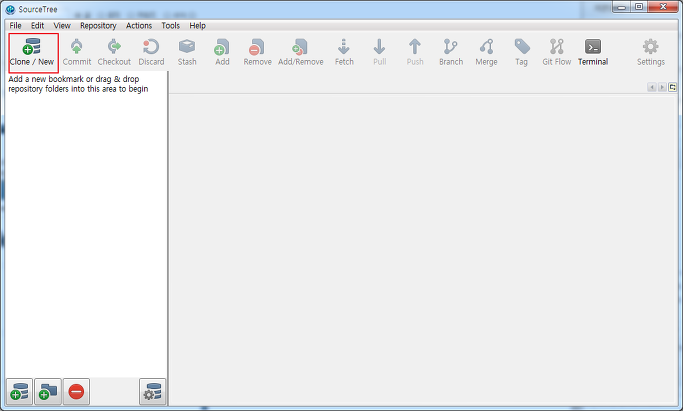Open the View menu
The height and width of the screenshot is (411, 683).
[x=62, y=26]
